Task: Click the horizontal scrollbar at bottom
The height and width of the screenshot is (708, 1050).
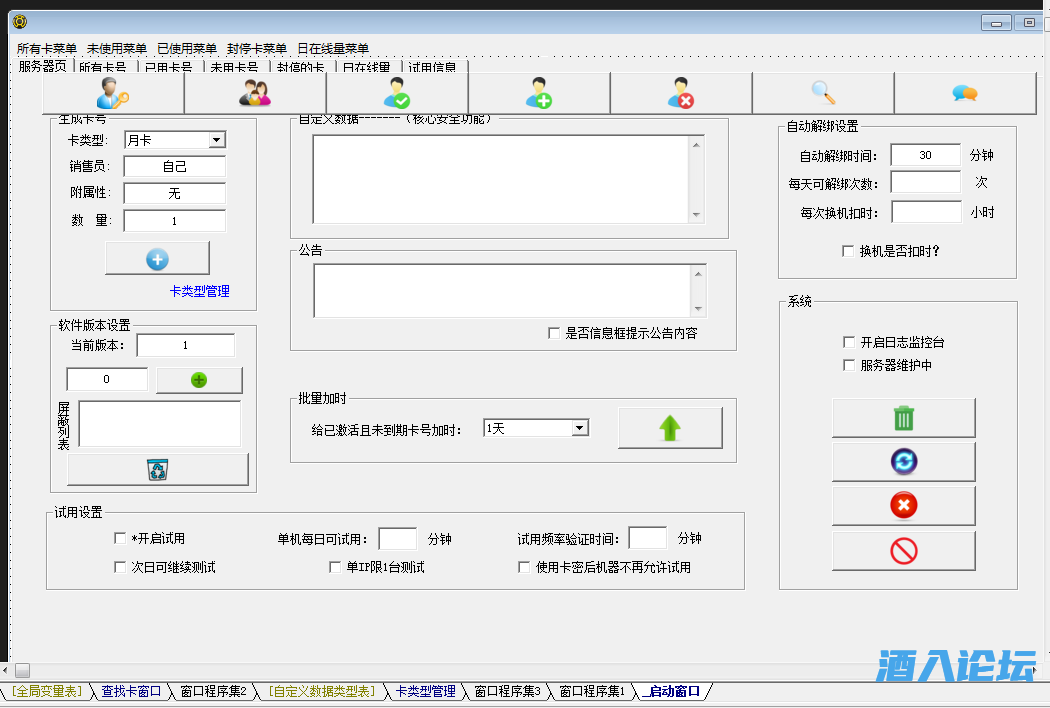Action: pyautogui.click(x=500, y=670)
